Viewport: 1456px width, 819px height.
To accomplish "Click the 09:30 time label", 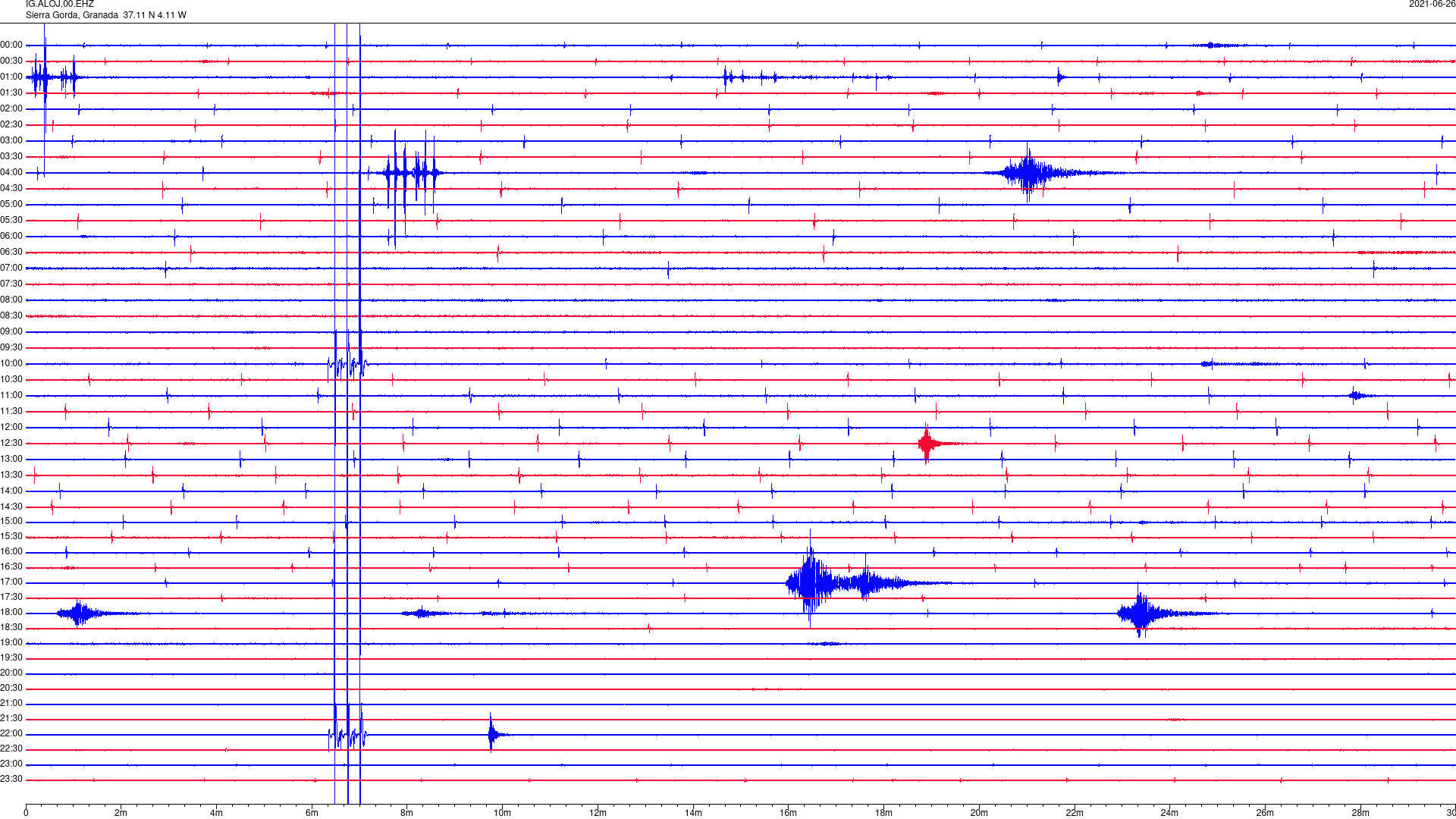I will (11, 348).
